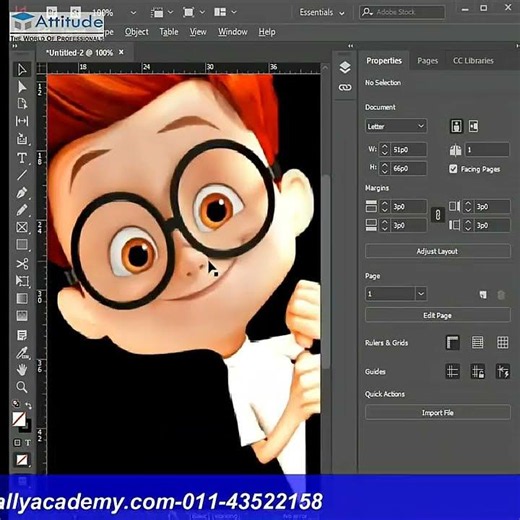
Task: Select the Hand tool
Action: 22,370
